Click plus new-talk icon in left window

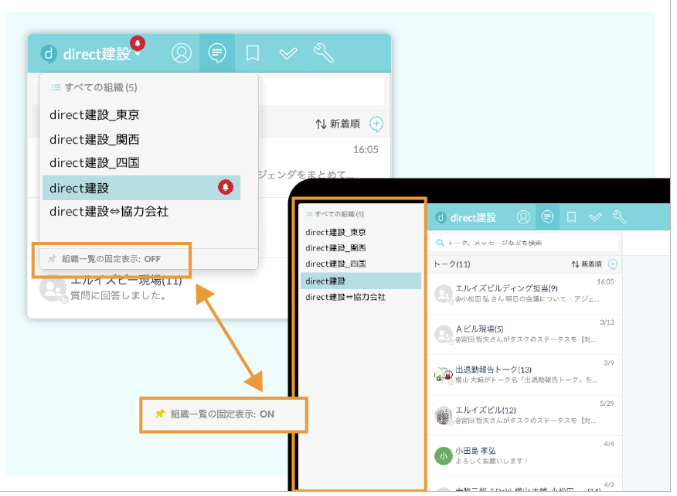point(376,124)
